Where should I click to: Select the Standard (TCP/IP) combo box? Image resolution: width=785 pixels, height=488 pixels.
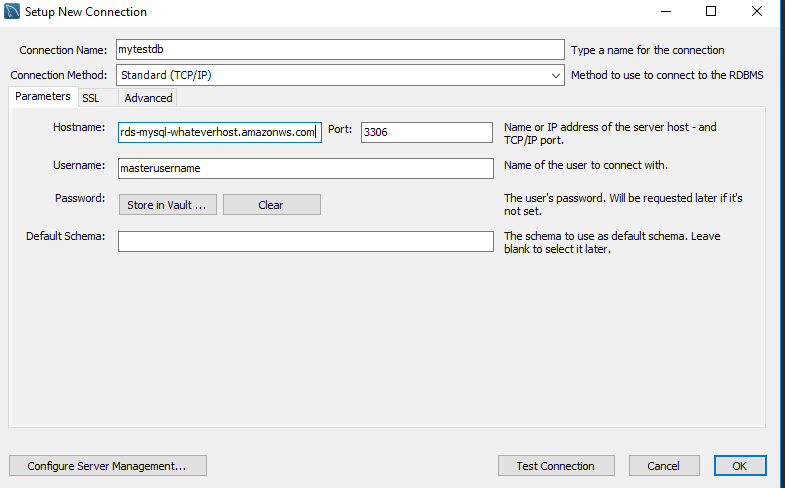pos(340,75)
